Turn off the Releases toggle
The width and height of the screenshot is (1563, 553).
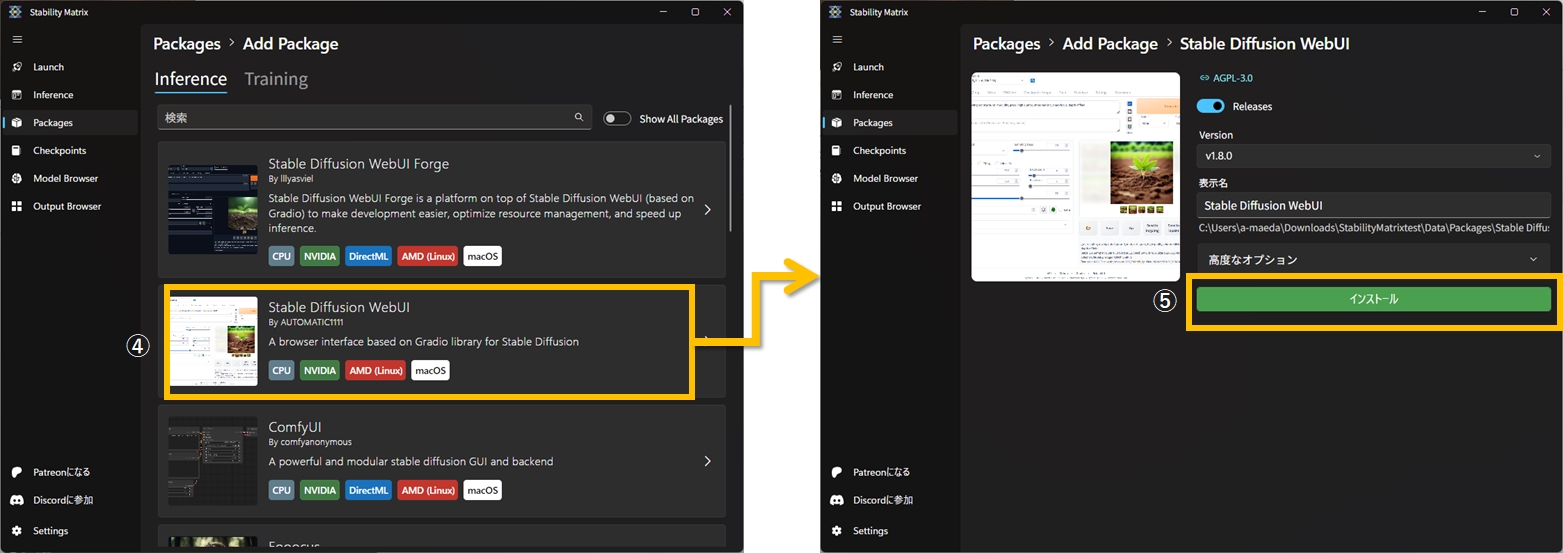click(x=1211, y=106)
